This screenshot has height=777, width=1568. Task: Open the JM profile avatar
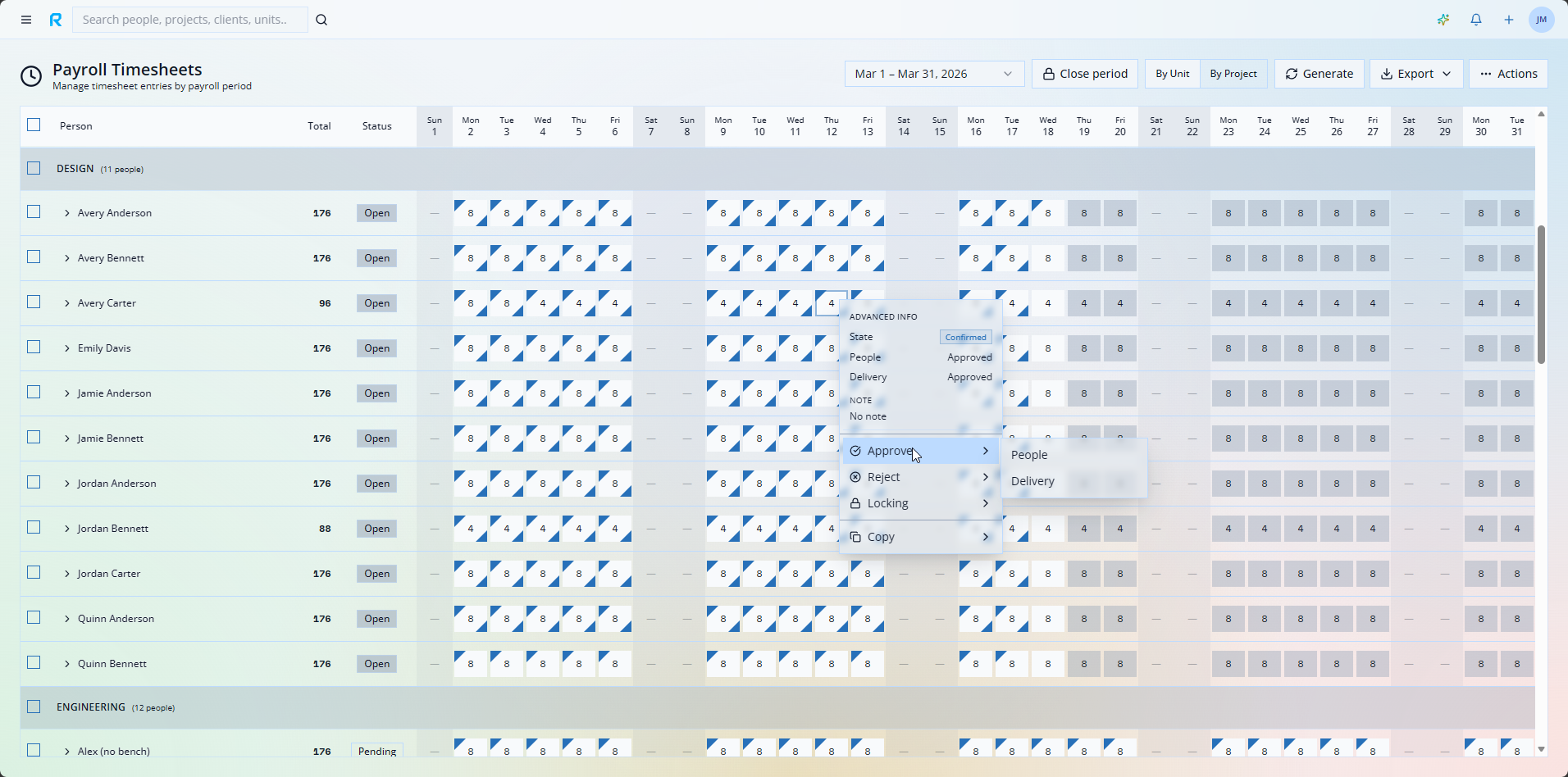pos(1542,19)
